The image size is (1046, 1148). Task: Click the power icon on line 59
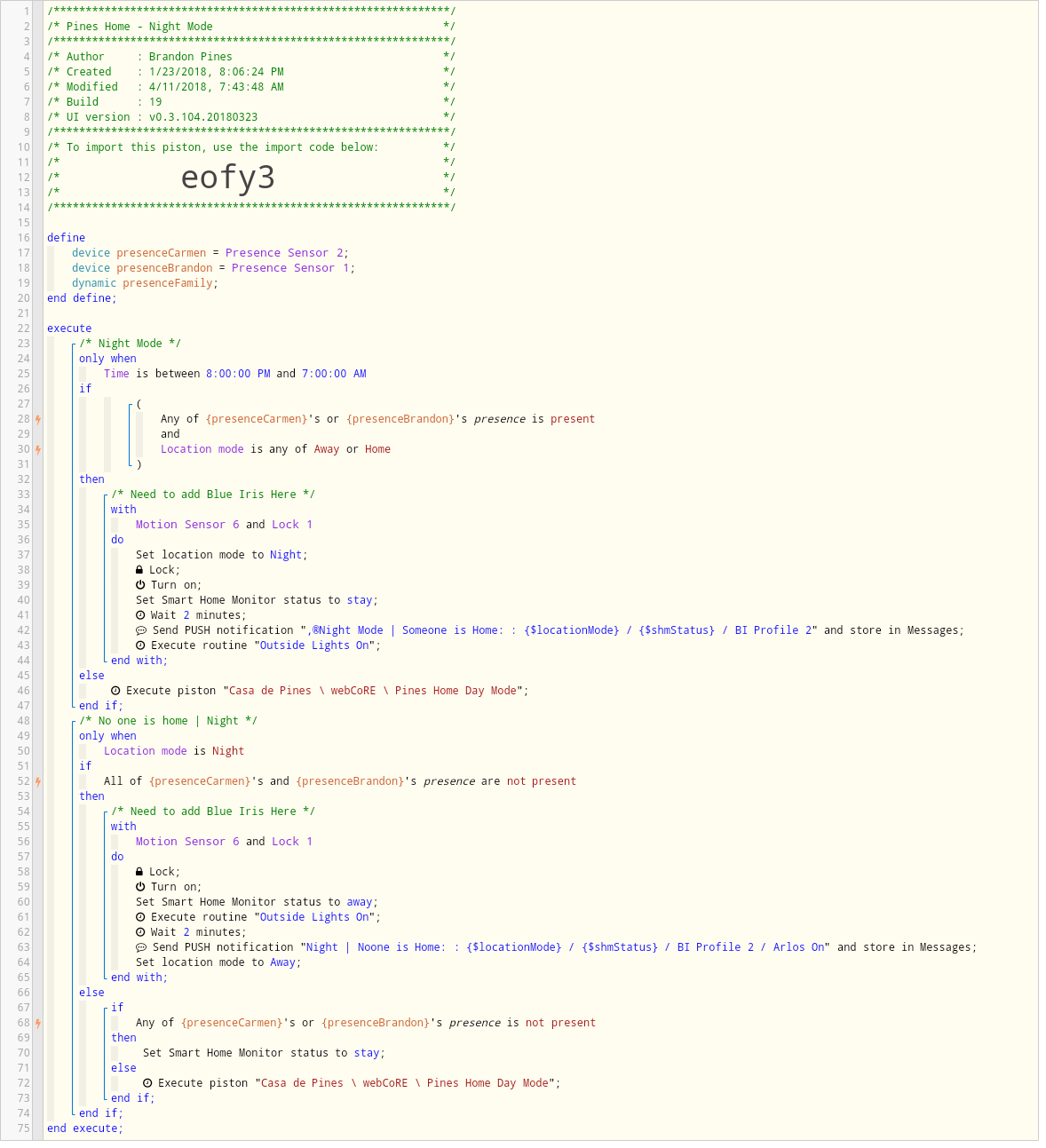[x=140, y=887]
